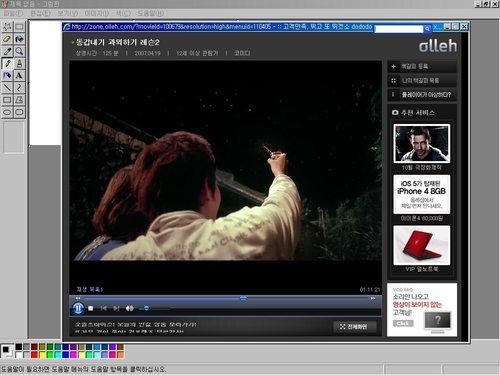Click the next track button in player
The height and width of the screenshot is (375, 500).
coord(116,308)
